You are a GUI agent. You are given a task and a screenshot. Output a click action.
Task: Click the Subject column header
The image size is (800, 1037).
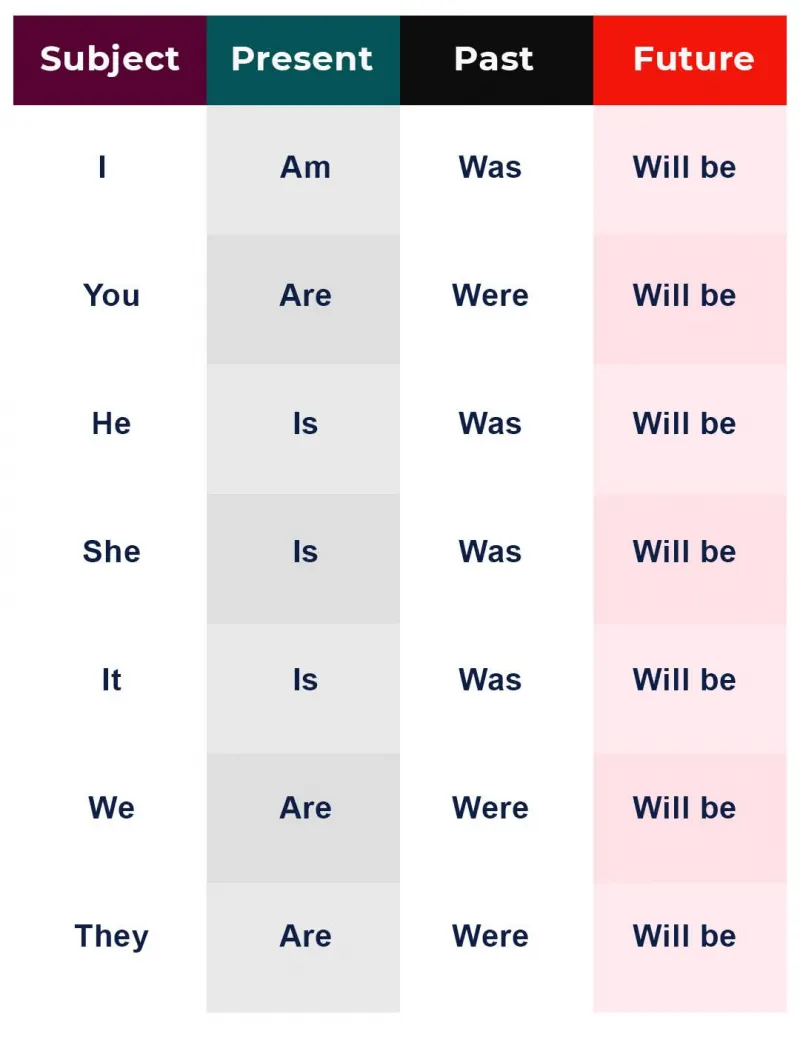[x=110, y=60]
